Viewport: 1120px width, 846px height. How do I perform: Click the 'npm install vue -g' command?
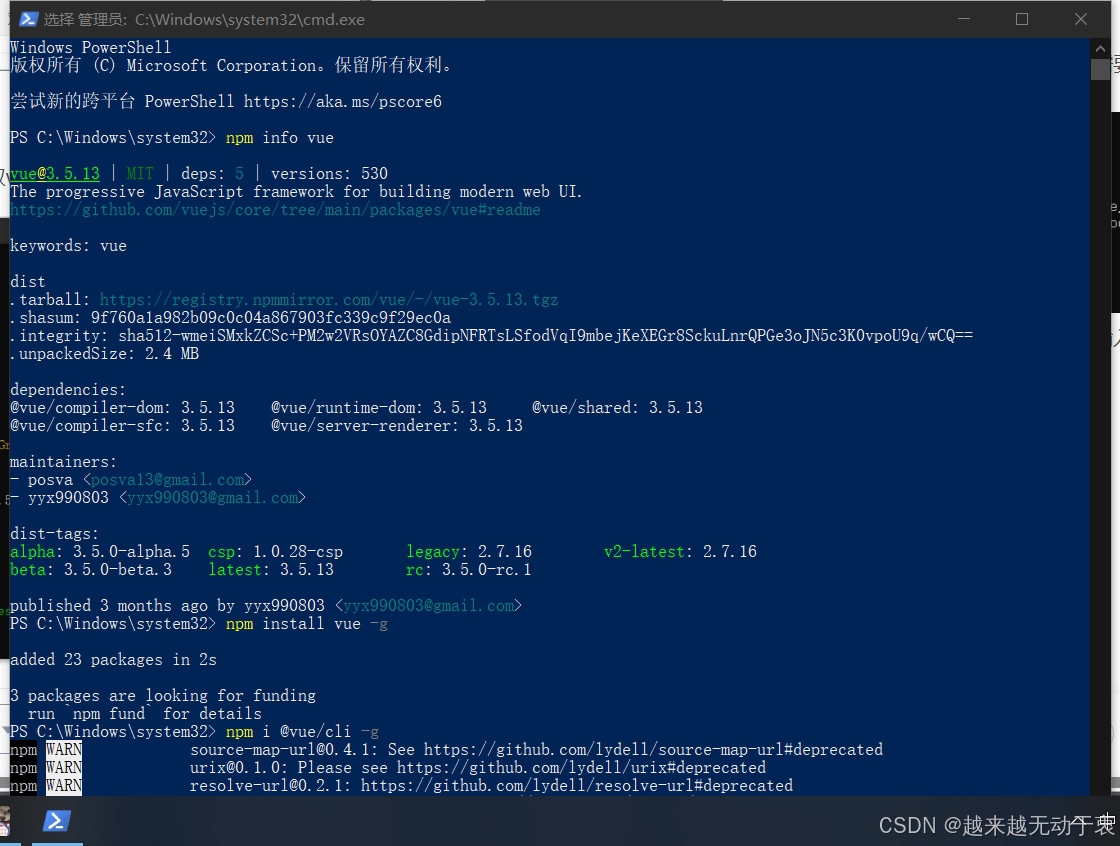[306, 624]
